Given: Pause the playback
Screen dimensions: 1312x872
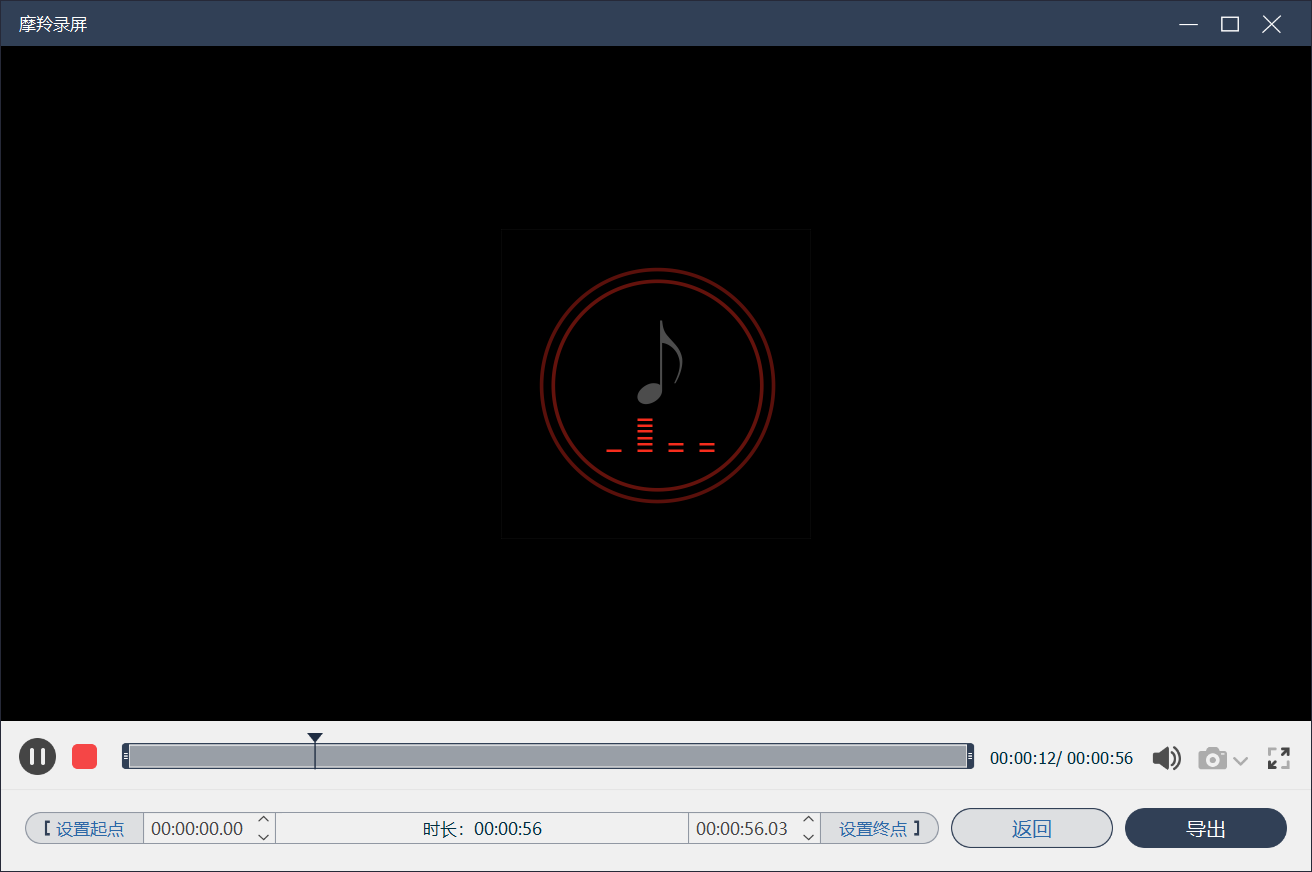Looking at the screenshot, I should click(37, 756).
